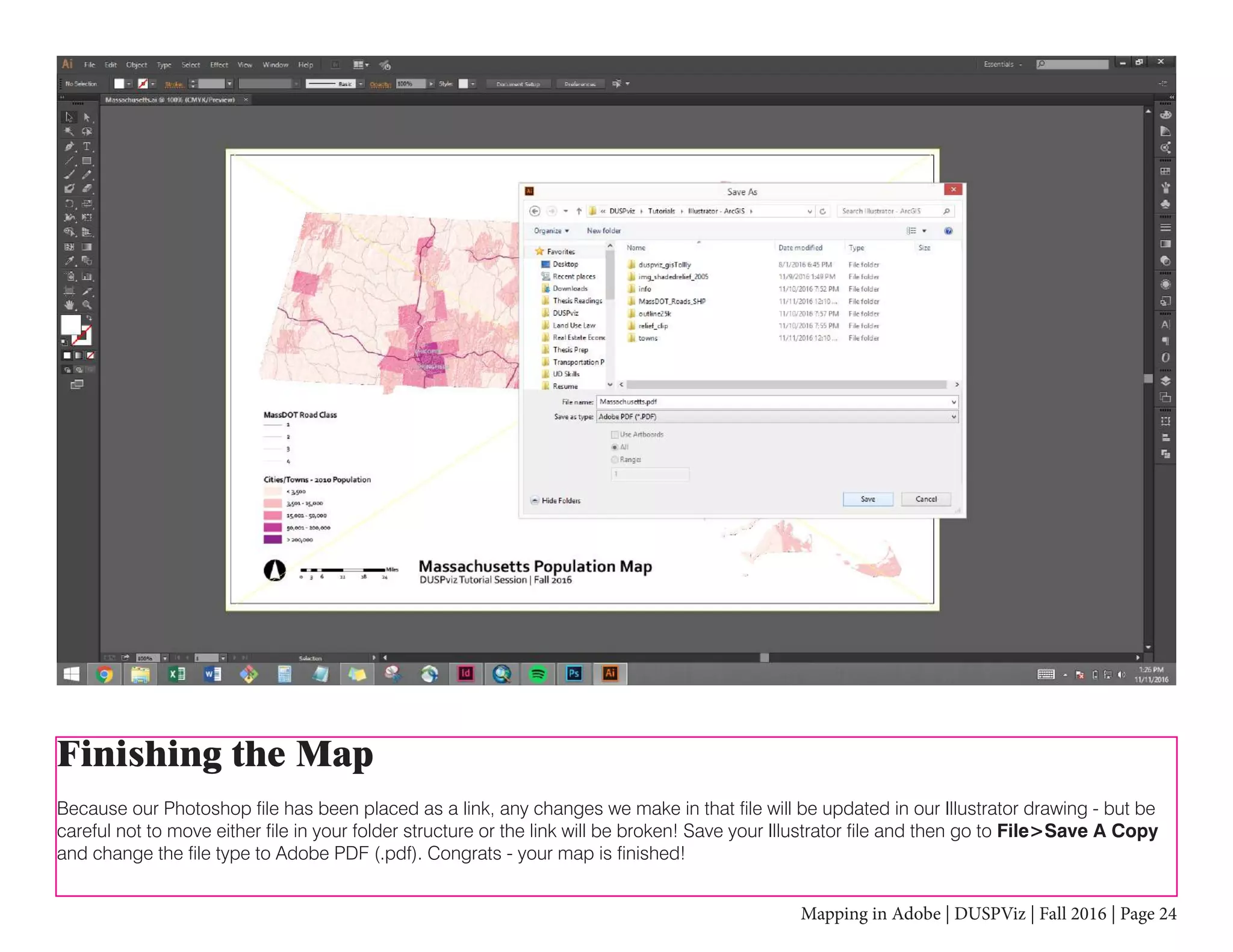Select the Eraser tool

87,189
